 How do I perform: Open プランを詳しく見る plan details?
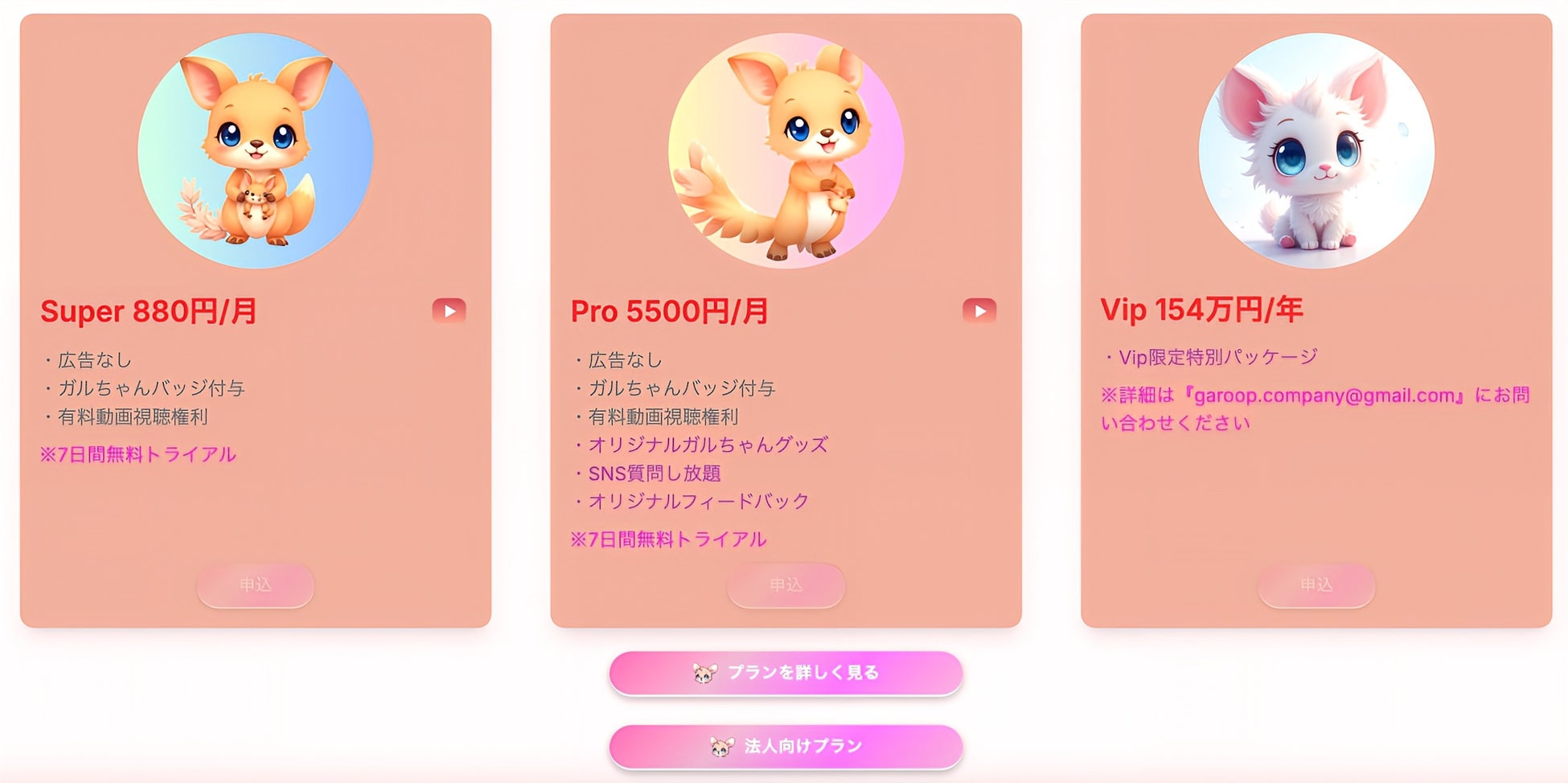[x=786, y=673]
